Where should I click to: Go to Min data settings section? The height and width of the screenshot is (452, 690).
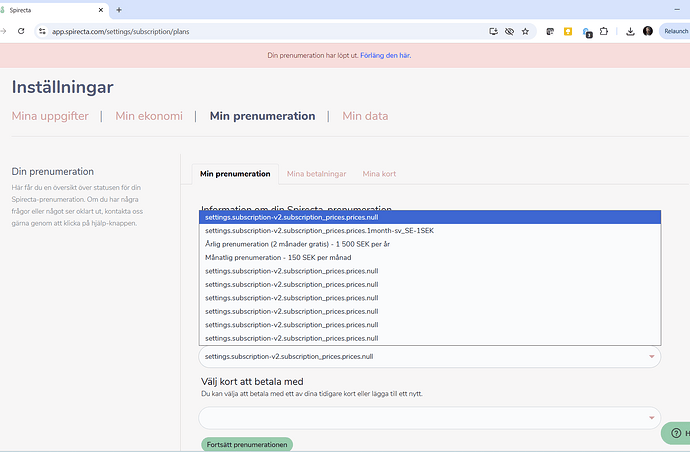click(x=365, y=116)
